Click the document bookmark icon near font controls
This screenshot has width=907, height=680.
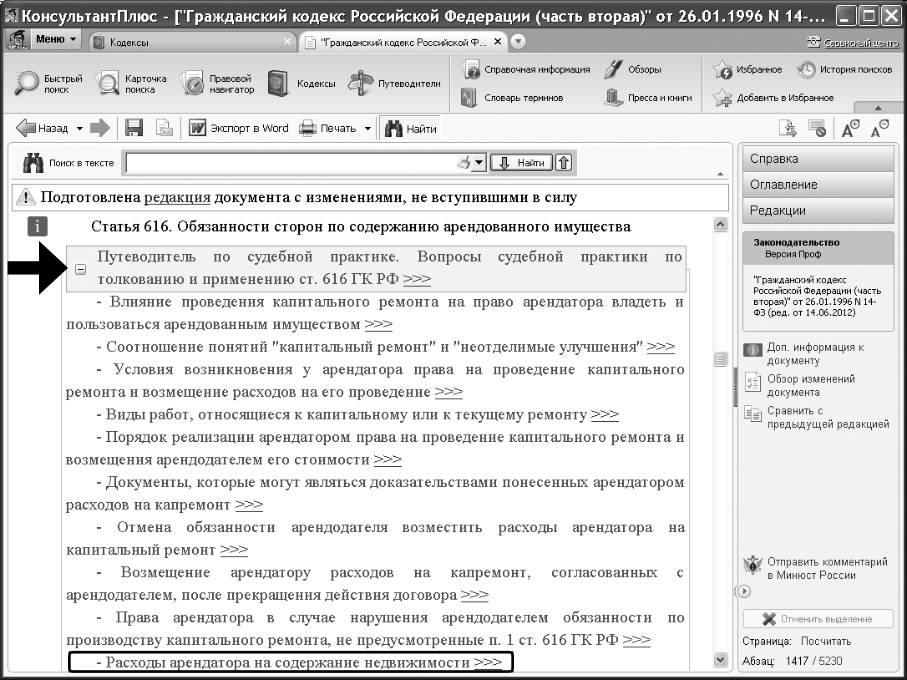788,128
